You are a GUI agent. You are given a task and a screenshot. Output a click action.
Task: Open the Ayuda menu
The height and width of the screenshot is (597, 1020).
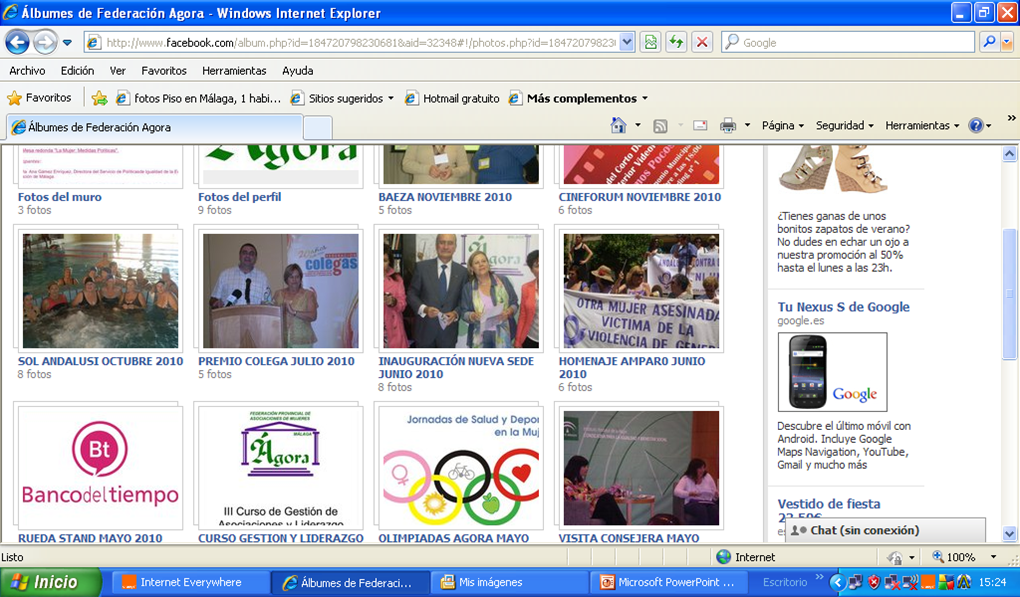(x=297, y=71)
